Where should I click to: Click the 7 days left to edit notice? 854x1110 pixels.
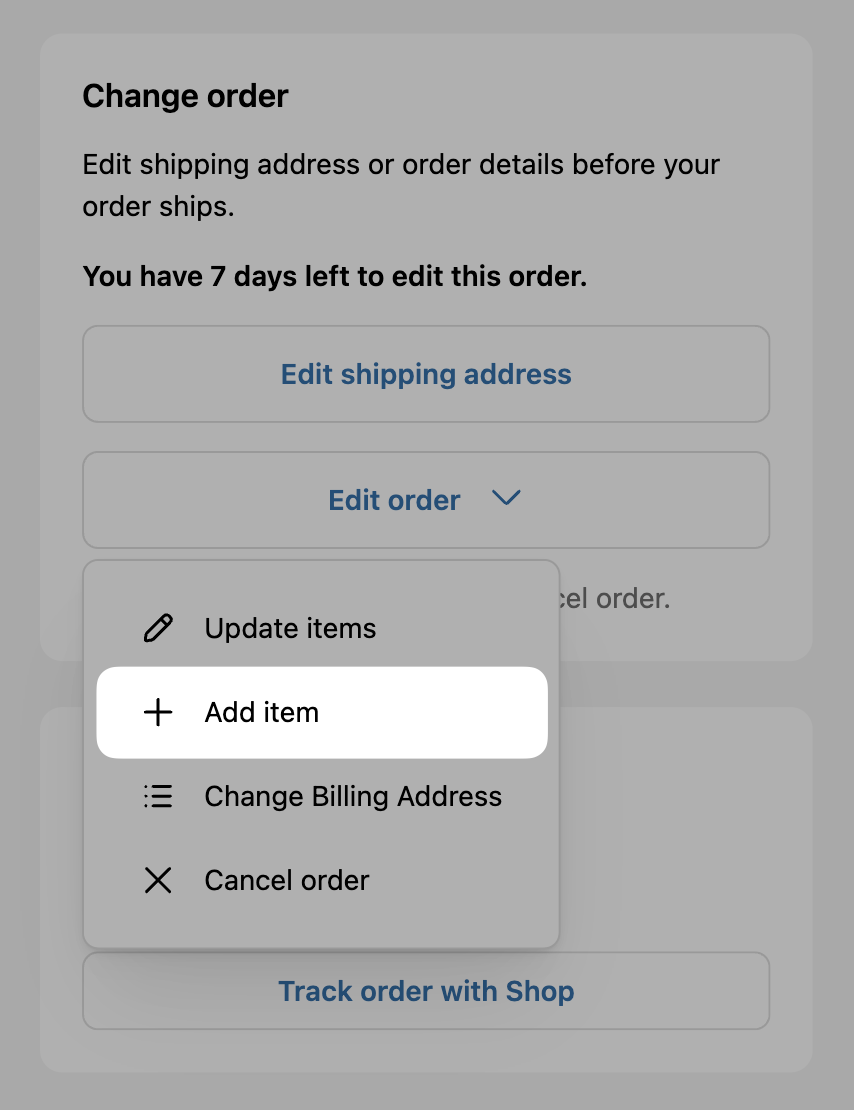[x=335, y=276]
